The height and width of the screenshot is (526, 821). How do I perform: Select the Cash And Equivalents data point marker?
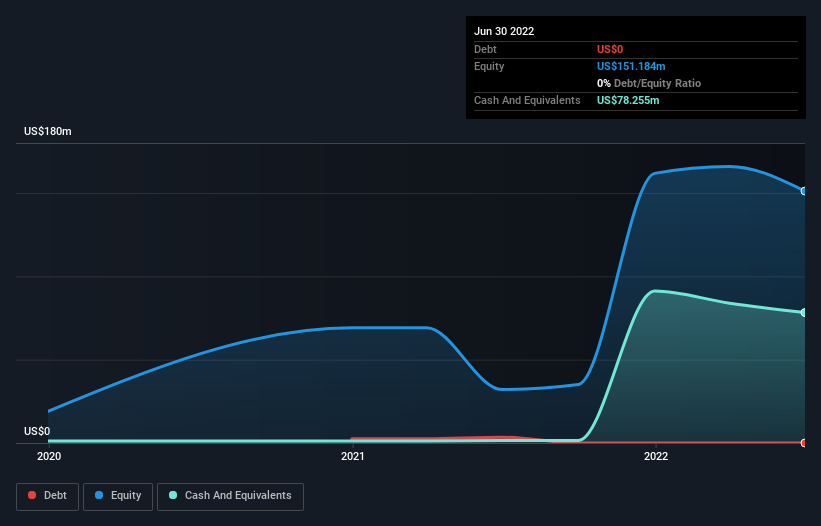pos(804,312)
